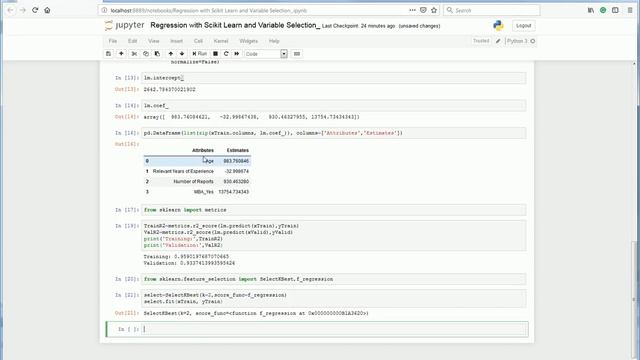Open command palette keyboard icon
Screen dimensions: 640x360
coord(297,54)
